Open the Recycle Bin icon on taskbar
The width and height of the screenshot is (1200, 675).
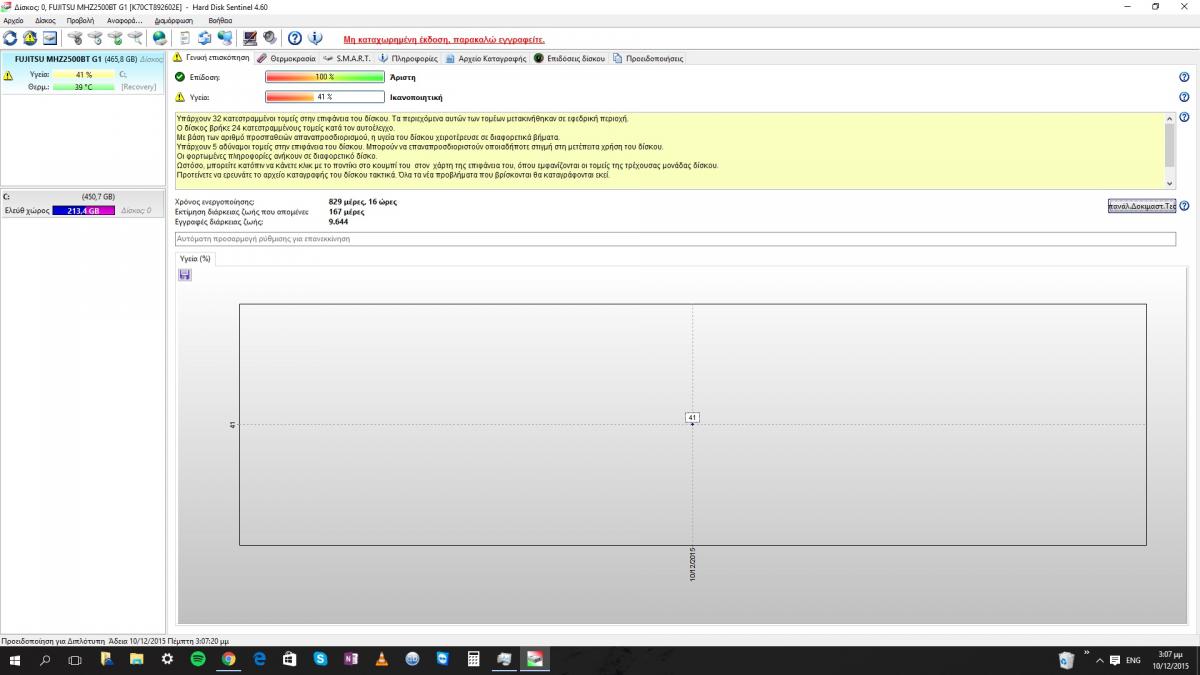[1067, 660]
